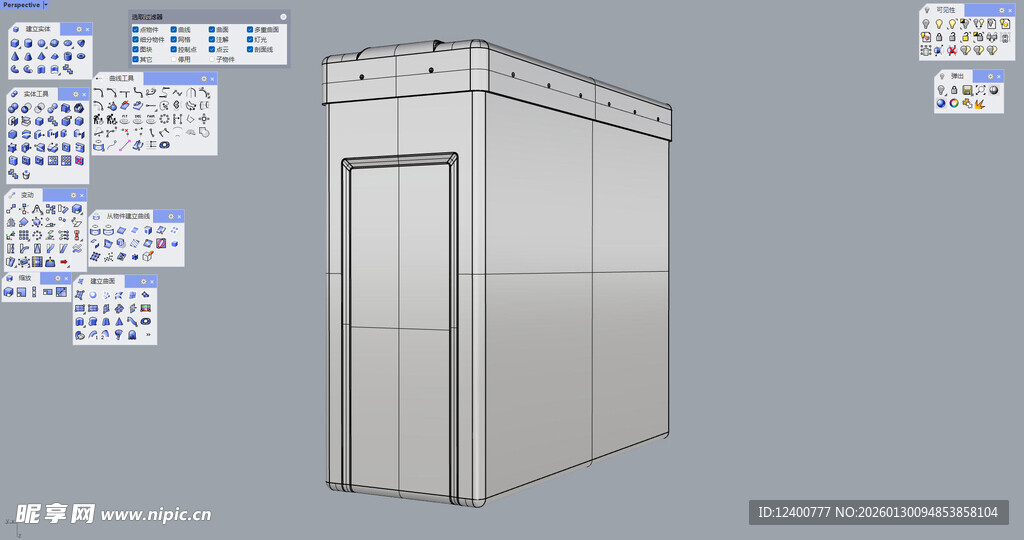Open gear options for 曲线工具 panel

(202, 78)
